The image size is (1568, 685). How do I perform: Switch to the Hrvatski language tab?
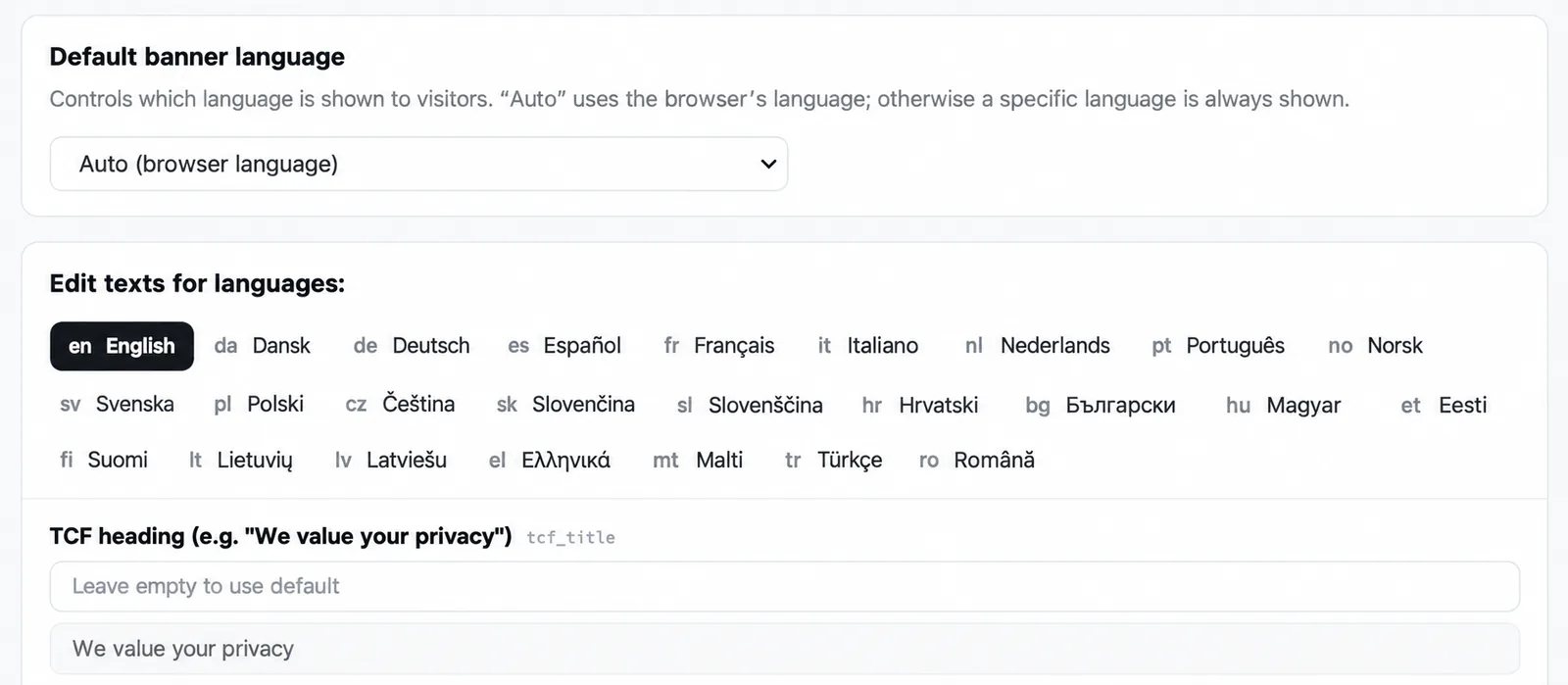[920, 405]
